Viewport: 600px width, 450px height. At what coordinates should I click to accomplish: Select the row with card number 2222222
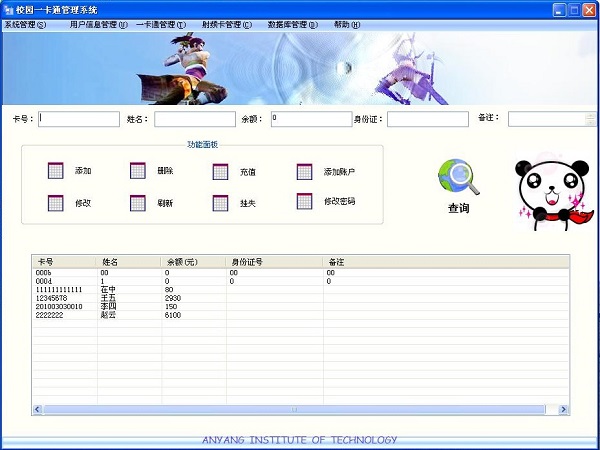point(301,315)
